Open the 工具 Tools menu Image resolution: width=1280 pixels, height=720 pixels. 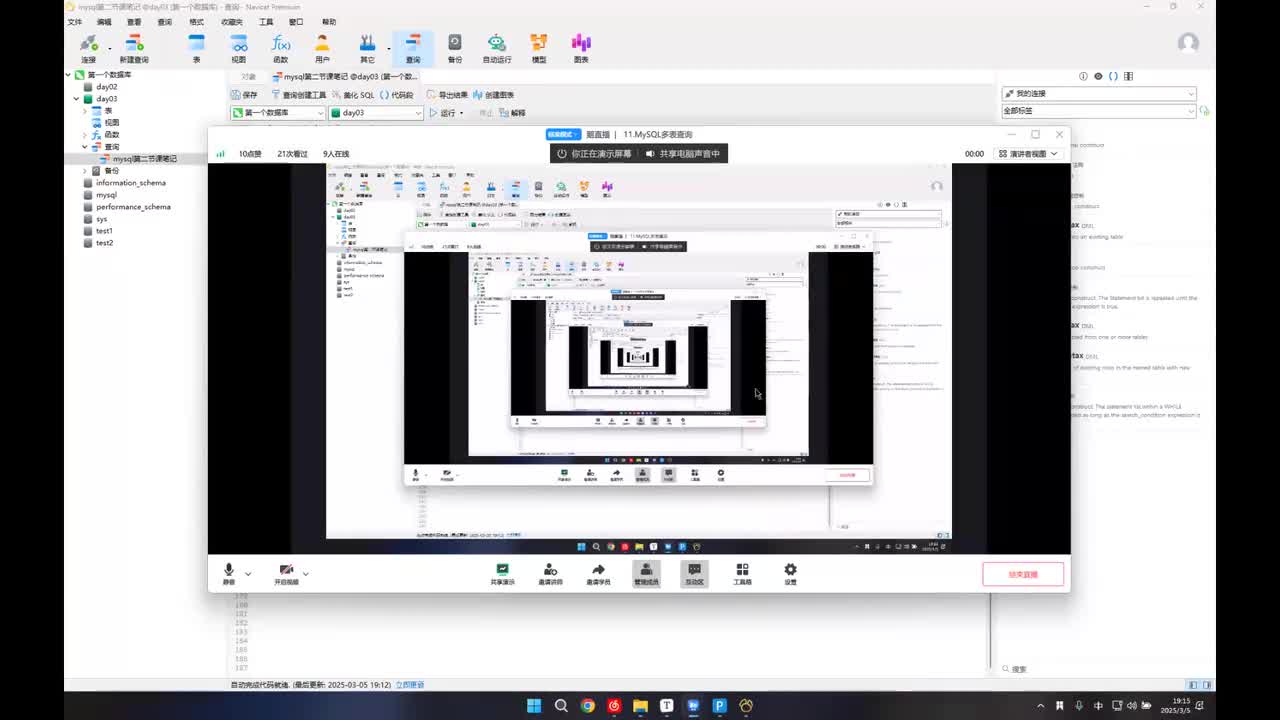pos(266,22)
